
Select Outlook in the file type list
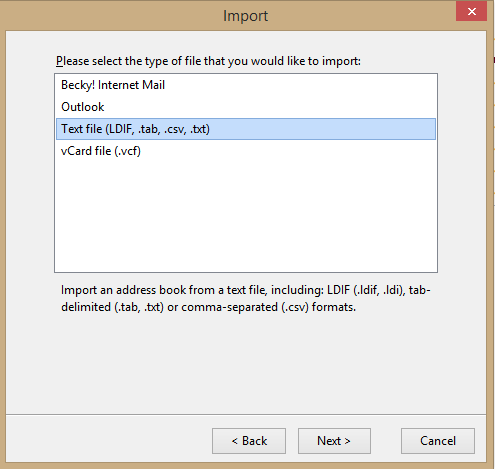click(x=246, y=107)
